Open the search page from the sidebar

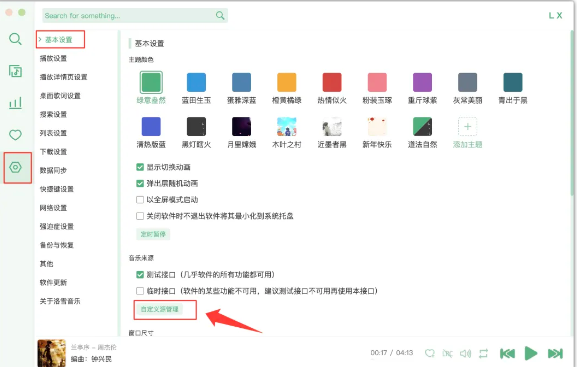15,39
